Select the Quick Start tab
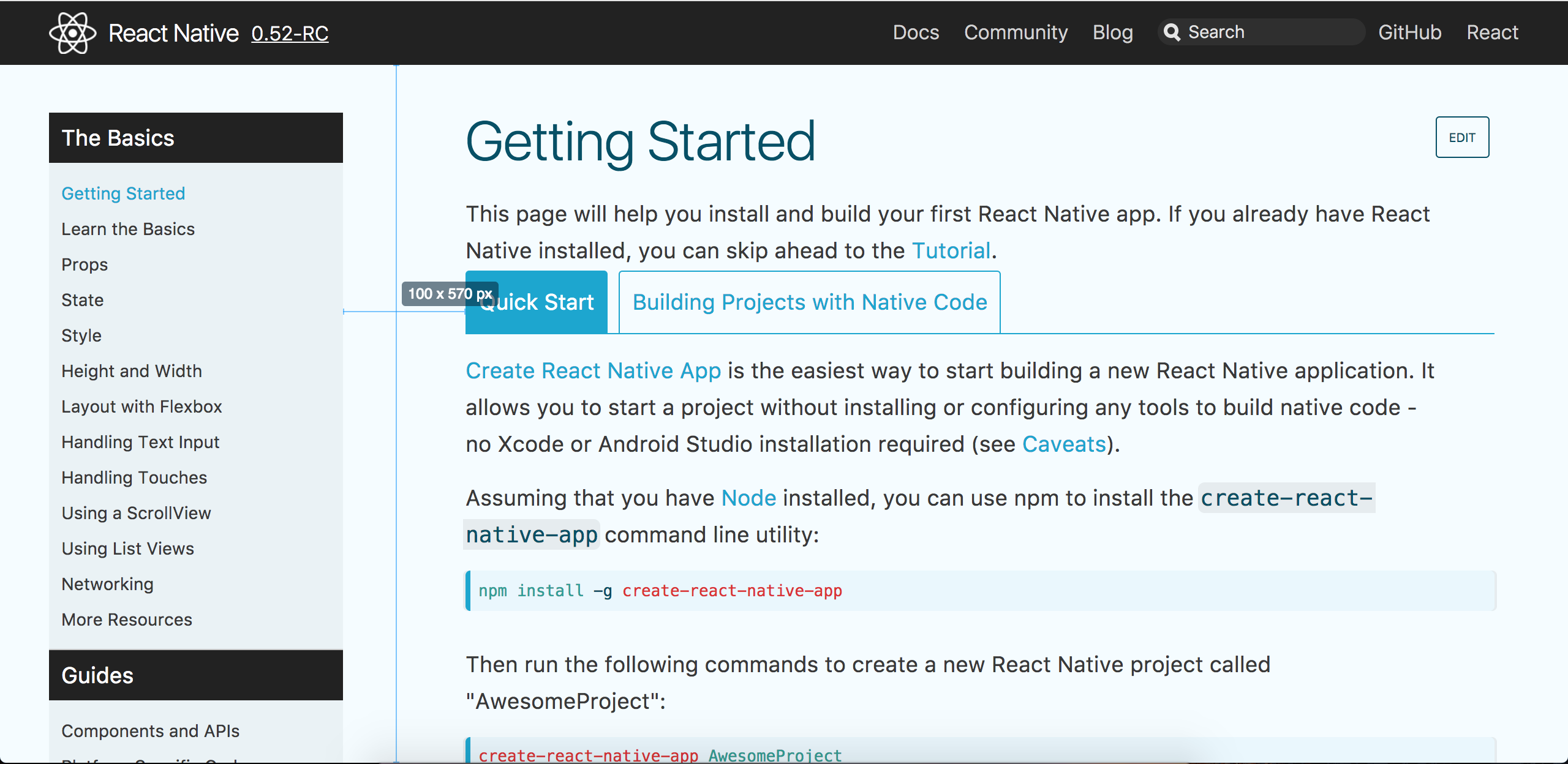The width and height of the screenshot is (1568, 764). (537, 302)
